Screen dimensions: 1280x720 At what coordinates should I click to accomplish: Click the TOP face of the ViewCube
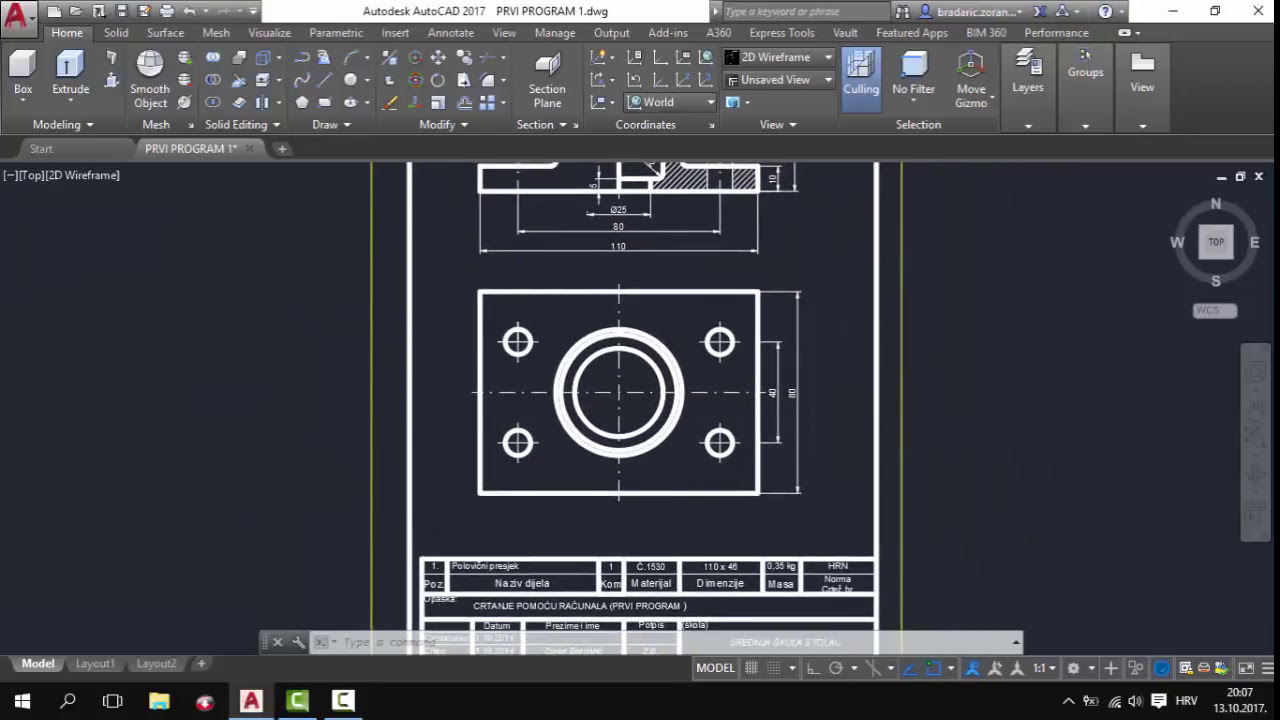[1216, 242]
